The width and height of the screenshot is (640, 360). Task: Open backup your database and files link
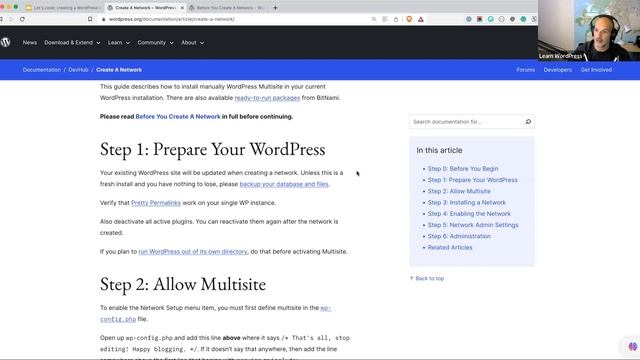284,184
